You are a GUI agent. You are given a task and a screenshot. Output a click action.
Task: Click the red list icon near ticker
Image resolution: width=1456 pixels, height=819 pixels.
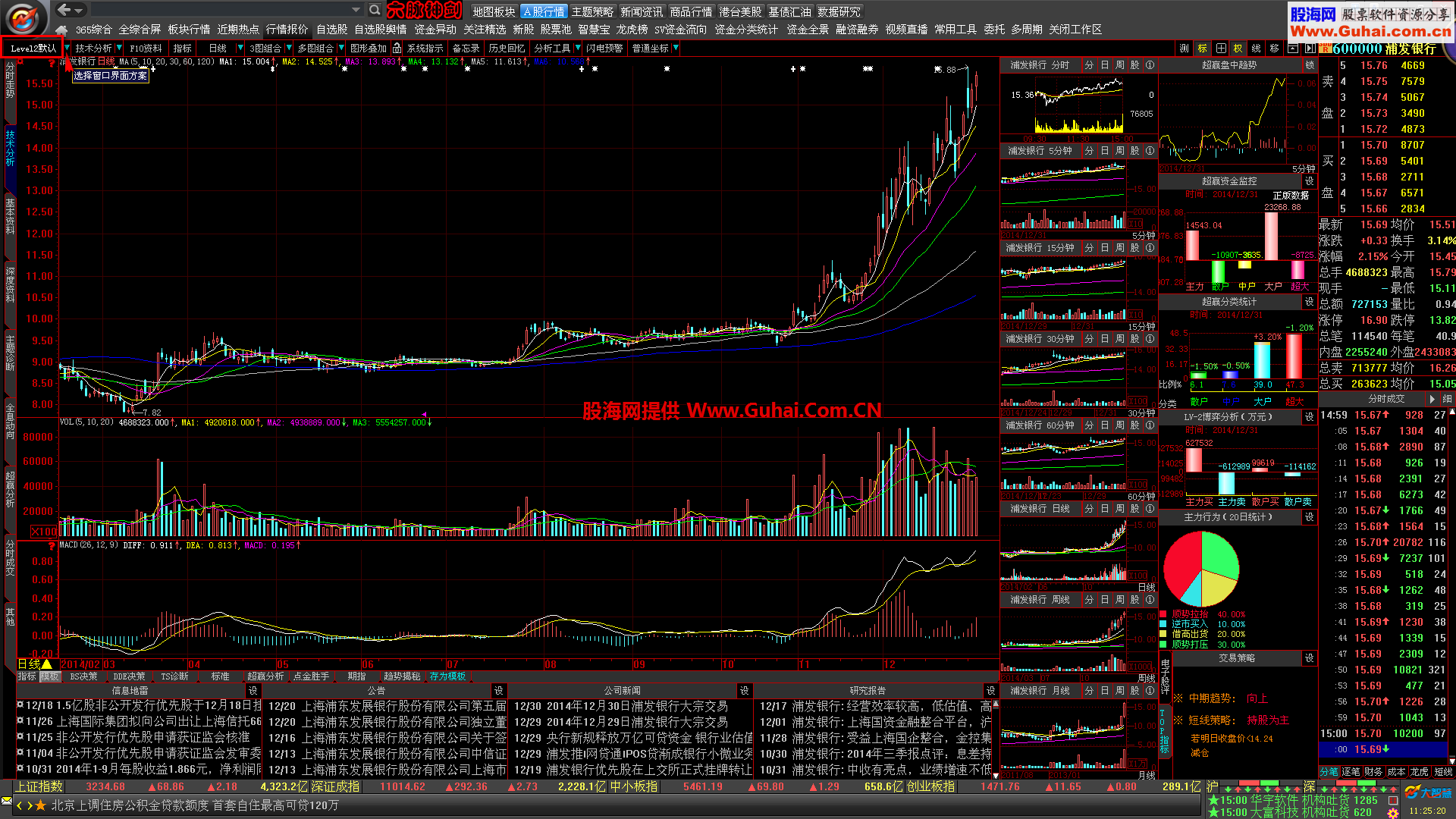1393,800
